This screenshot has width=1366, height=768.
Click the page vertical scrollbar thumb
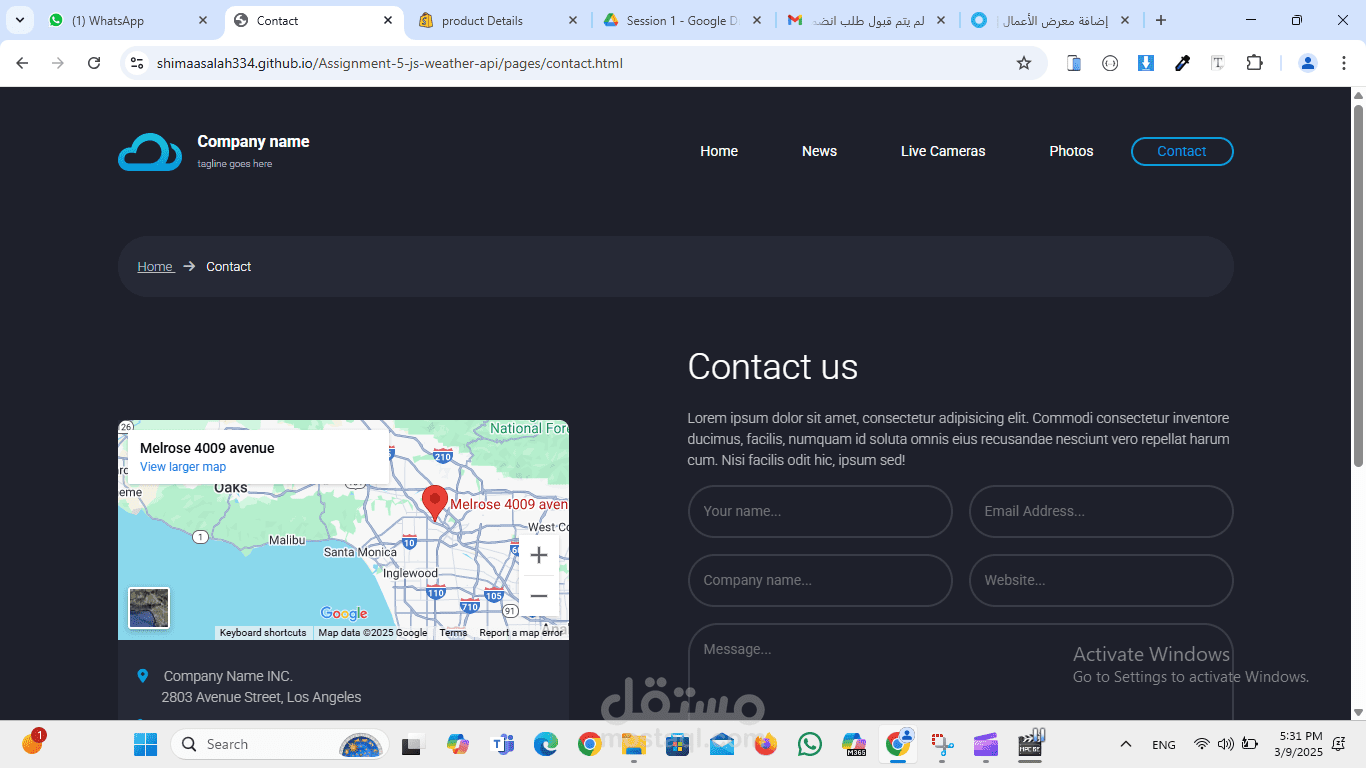1358,285
